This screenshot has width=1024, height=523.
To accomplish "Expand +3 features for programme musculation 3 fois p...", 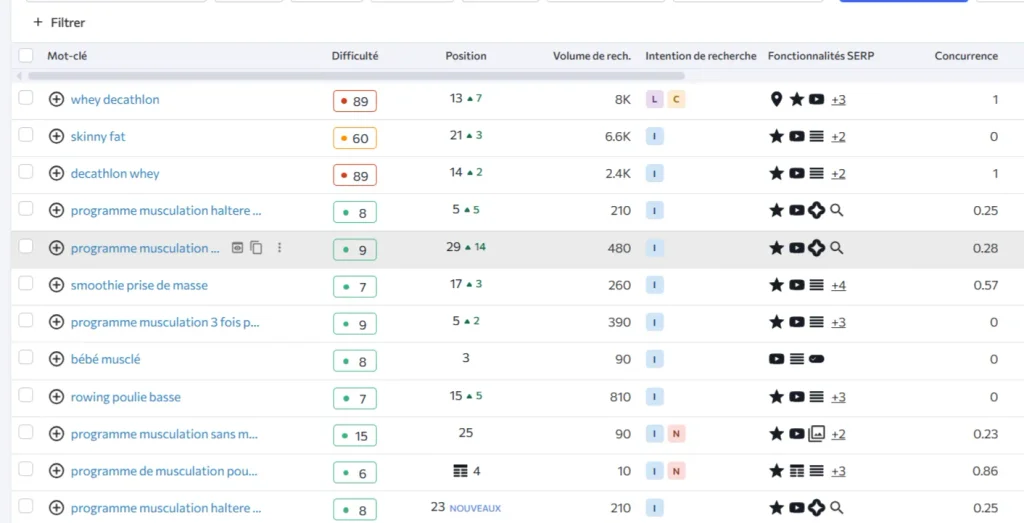I will 839,323.
